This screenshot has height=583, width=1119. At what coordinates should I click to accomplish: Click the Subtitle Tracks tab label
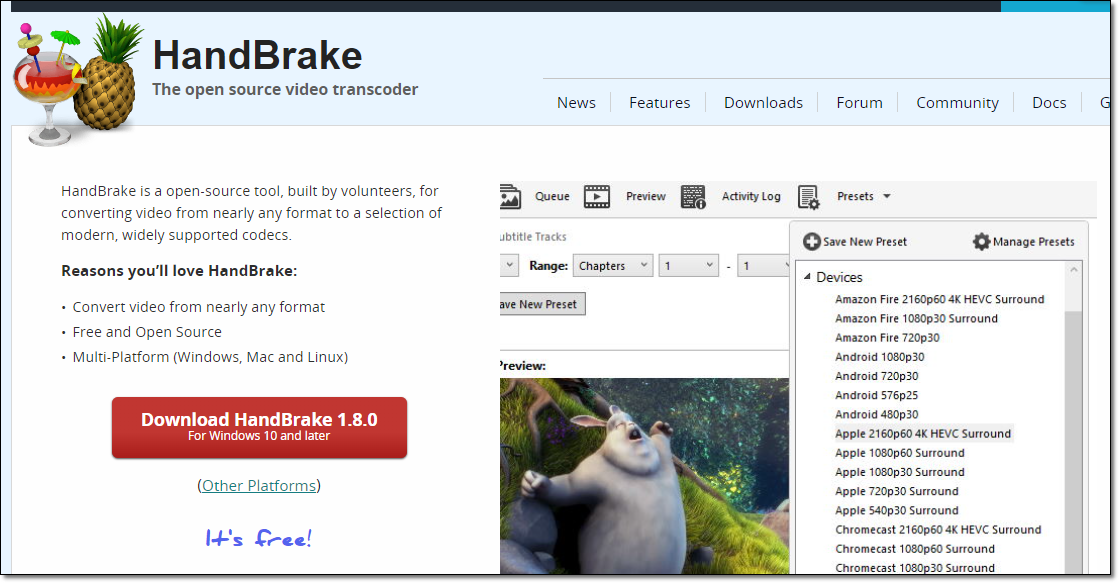point(533,237)
